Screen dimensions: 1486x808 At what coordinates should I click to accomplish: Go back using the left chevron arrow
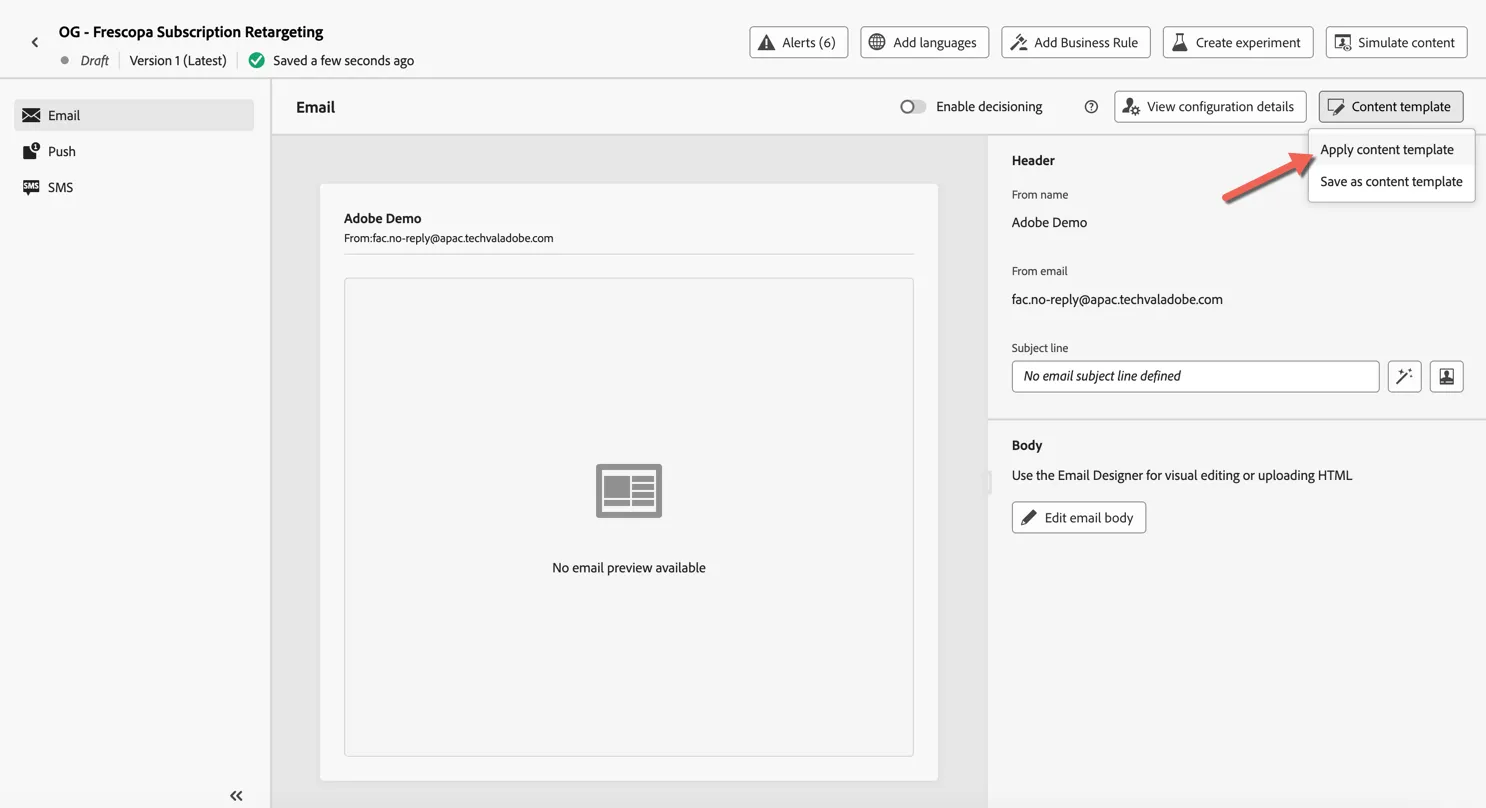[x=35, y=42]
